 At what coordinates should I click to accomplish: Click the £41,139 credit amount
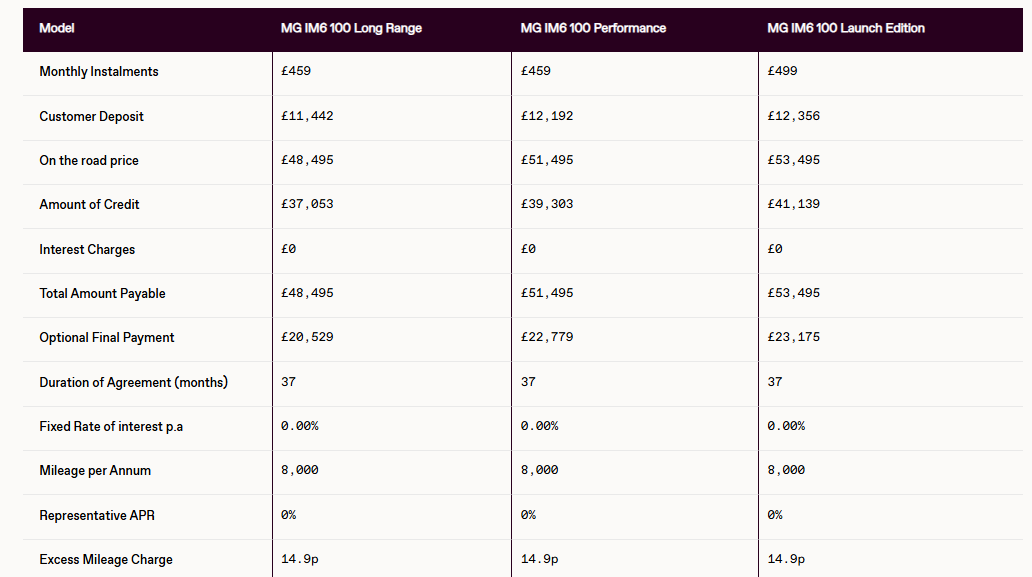coord(793,204)
